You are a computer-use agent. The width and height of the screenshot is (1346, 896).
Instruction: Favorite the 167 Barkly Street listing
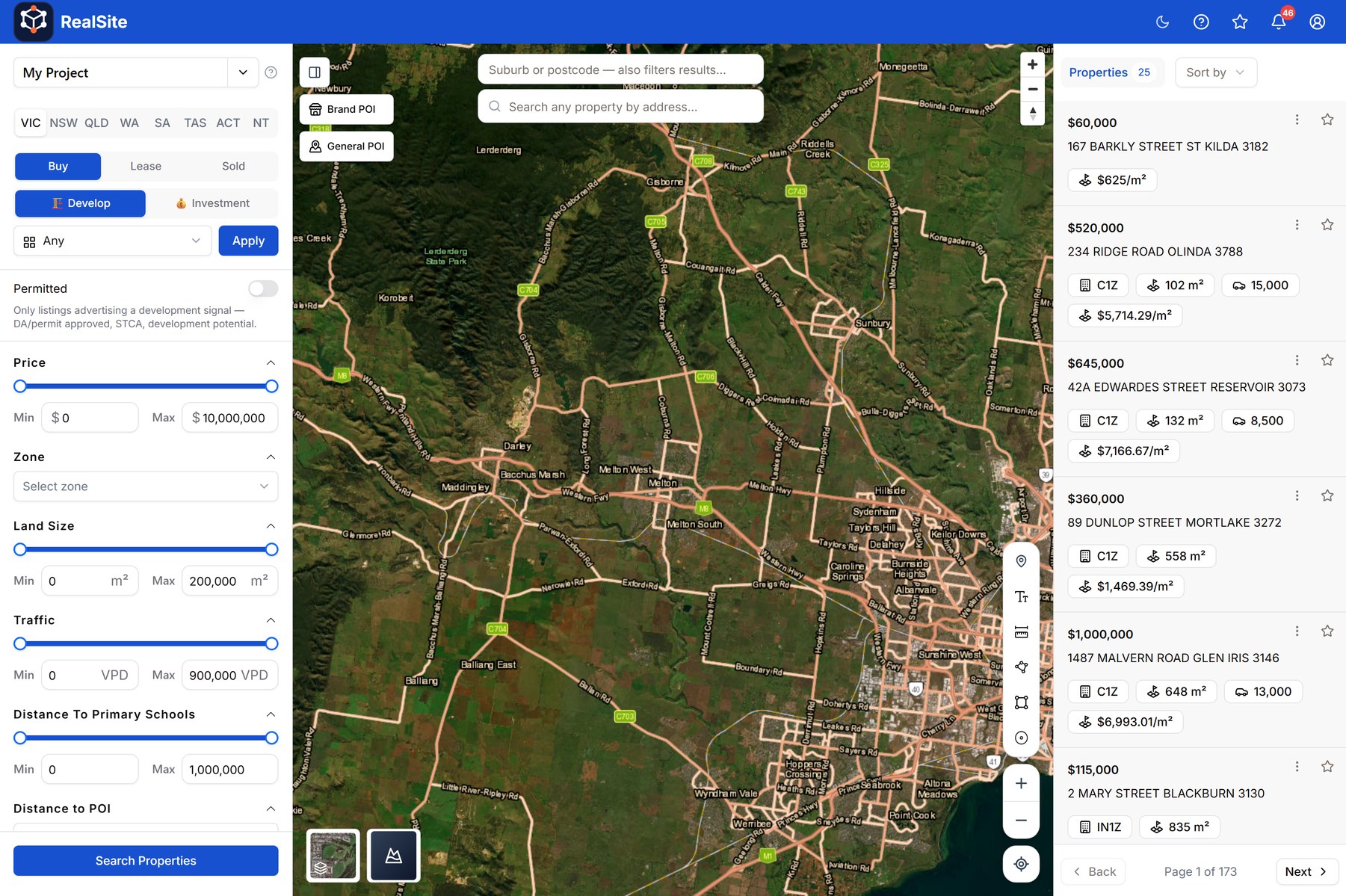(1327, 120)
